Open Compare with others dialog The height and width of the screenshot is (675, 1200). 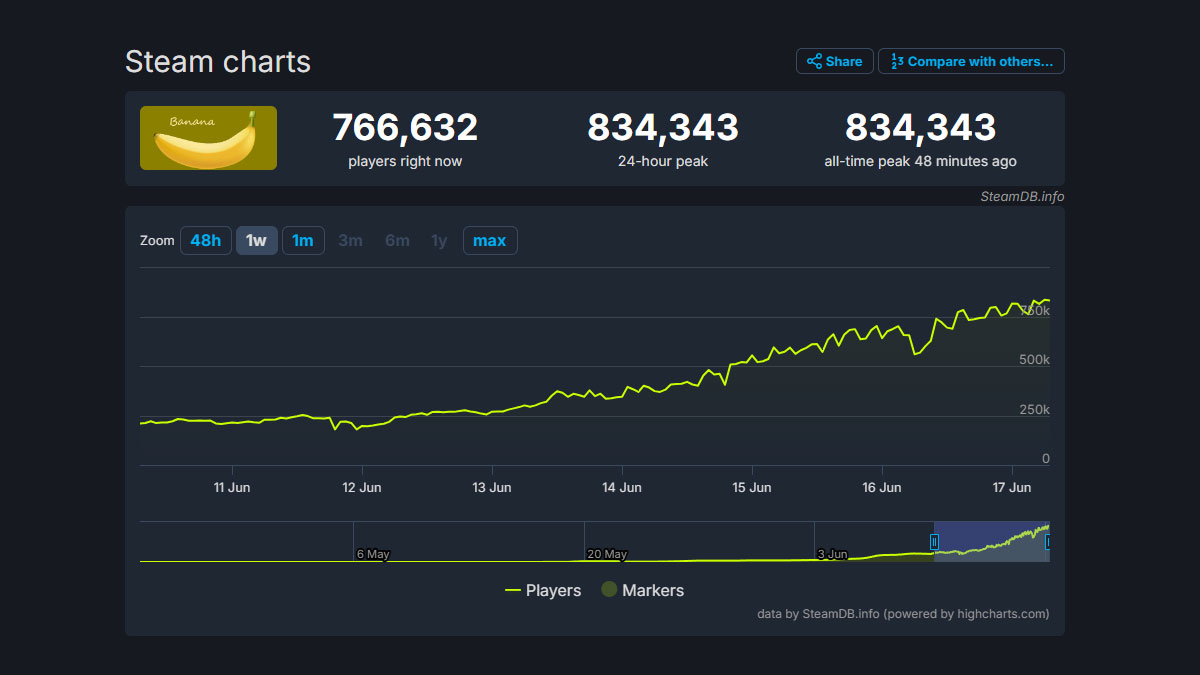[x=970, y=60]
